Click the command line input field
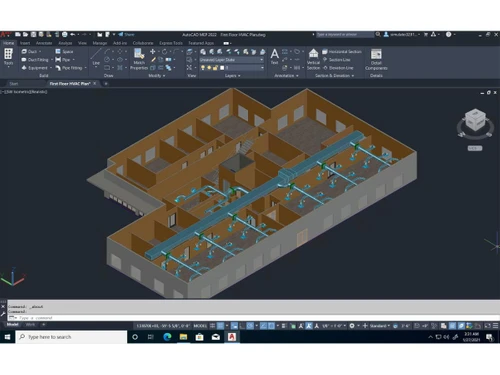Image resolution: width=500 pixels, height=375 pixels. click(253, 318)
